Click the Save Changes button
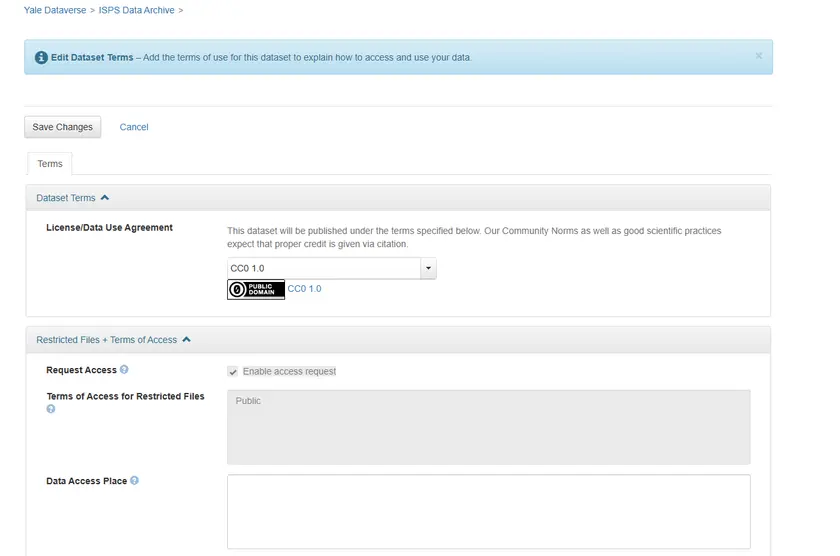Viewport: 840px width, 556px height. point(62,127)
